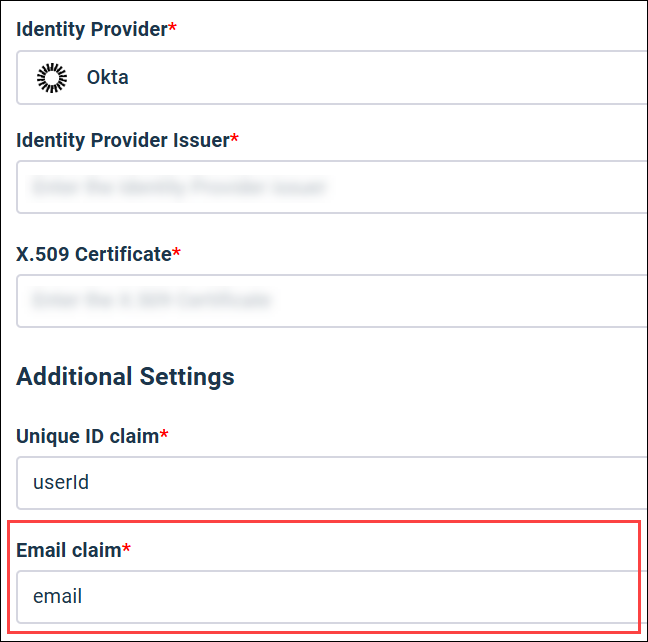This screenshot has height=642, width=648.
Task: Click the Unique ID claim label
Action: coord(87,436)
